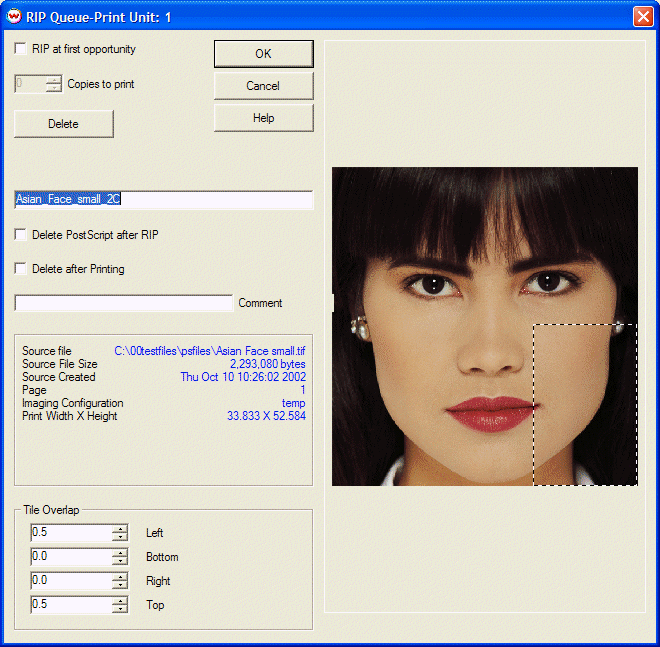Click the Delete button
The width and height of the screenshot is (660, 647).
click(x=63, y=124)
